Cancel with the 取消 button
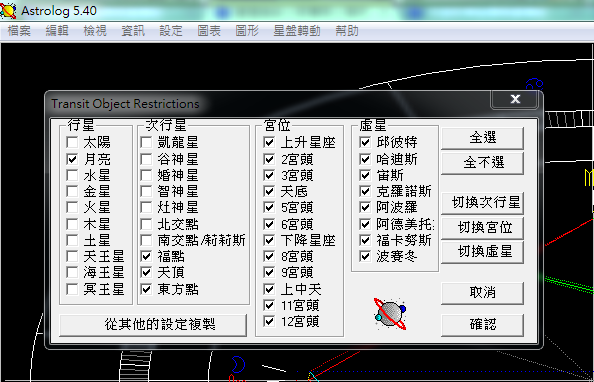The width and height of the screenshot is (594, 382). (x=483, y=293)
